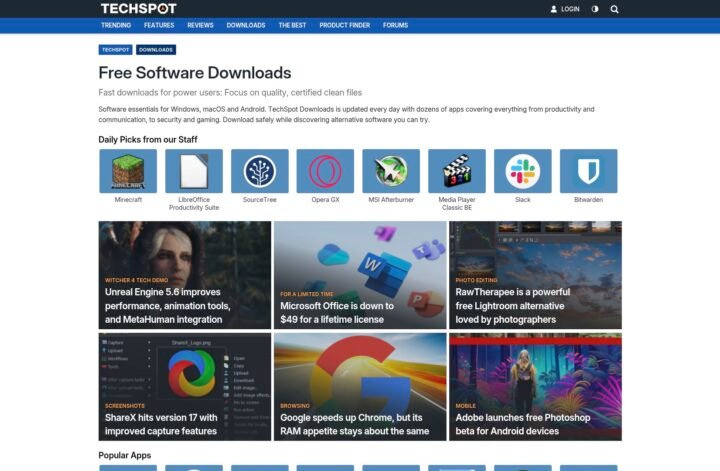Open the LibreOffice Productivity Suite icon

[194, 171]
